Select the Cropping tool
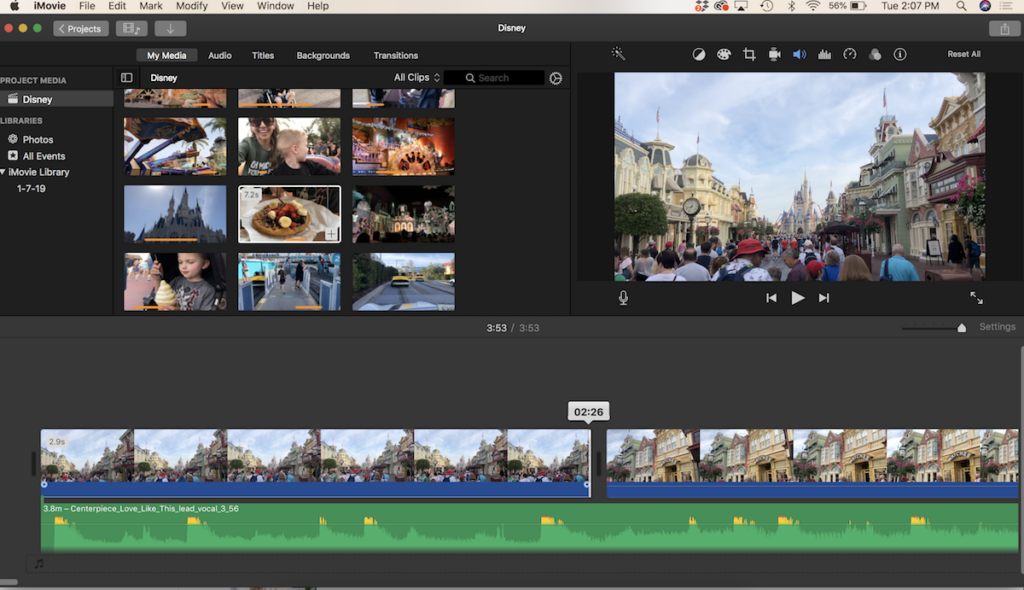Image resolution: width=1024 pixels, height=590 pixels. pyautogui.click(x=749, y=54)
